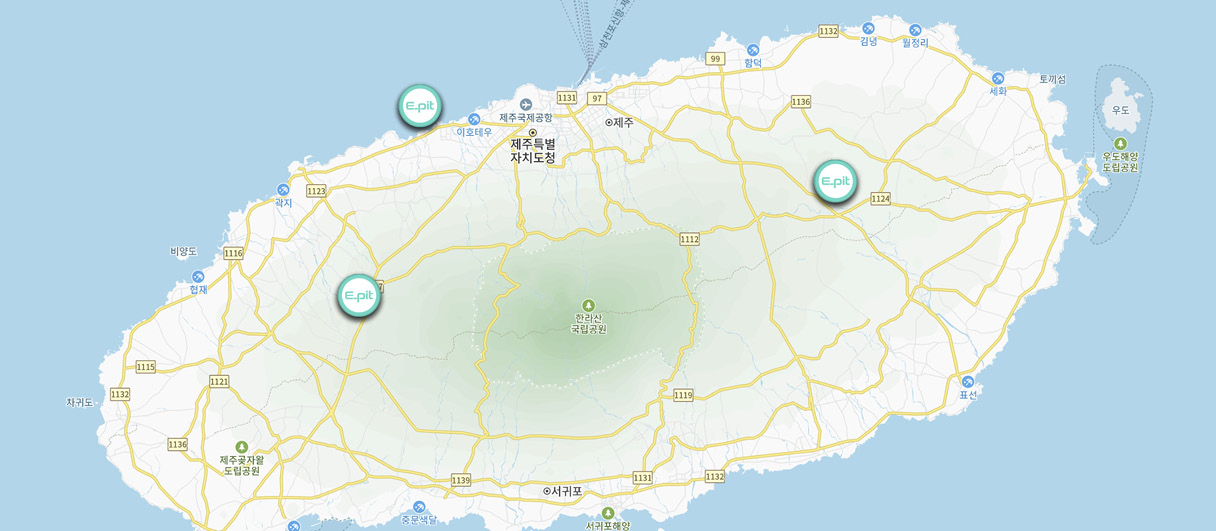Select the 곽지 beach icon

[283, 189]
